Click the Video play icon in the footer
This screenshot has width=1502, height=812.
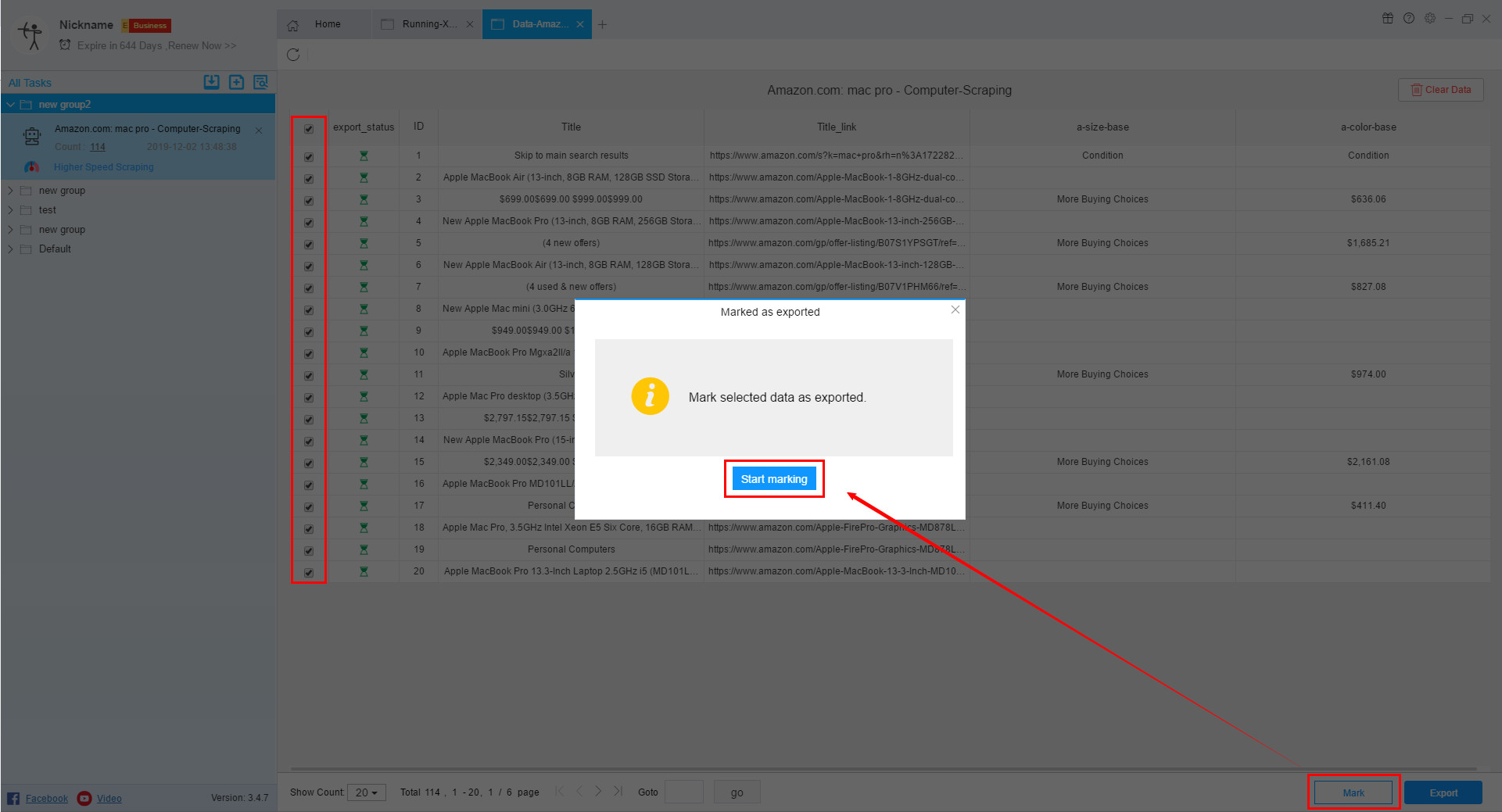(84, 798)
